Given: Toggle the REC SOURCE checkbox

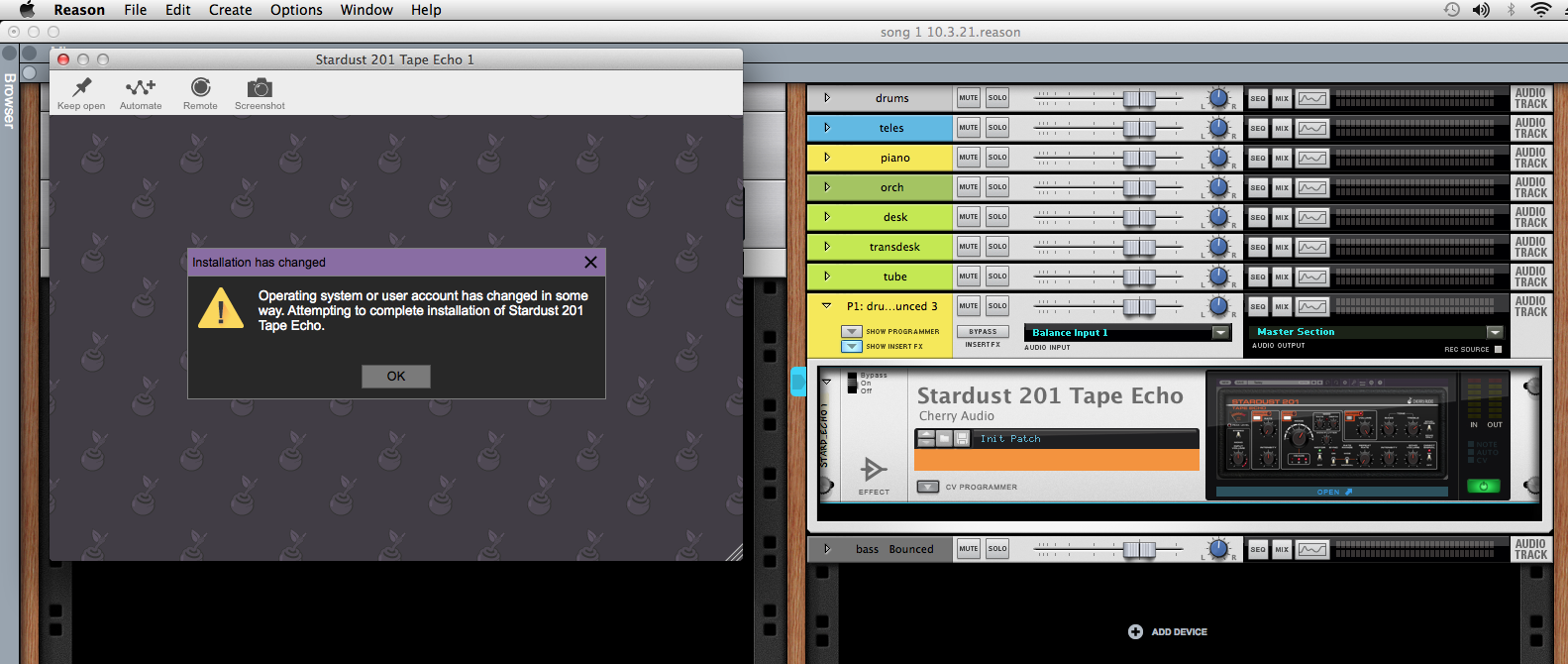Looking at the screenshot, I should pos(1498,349).
